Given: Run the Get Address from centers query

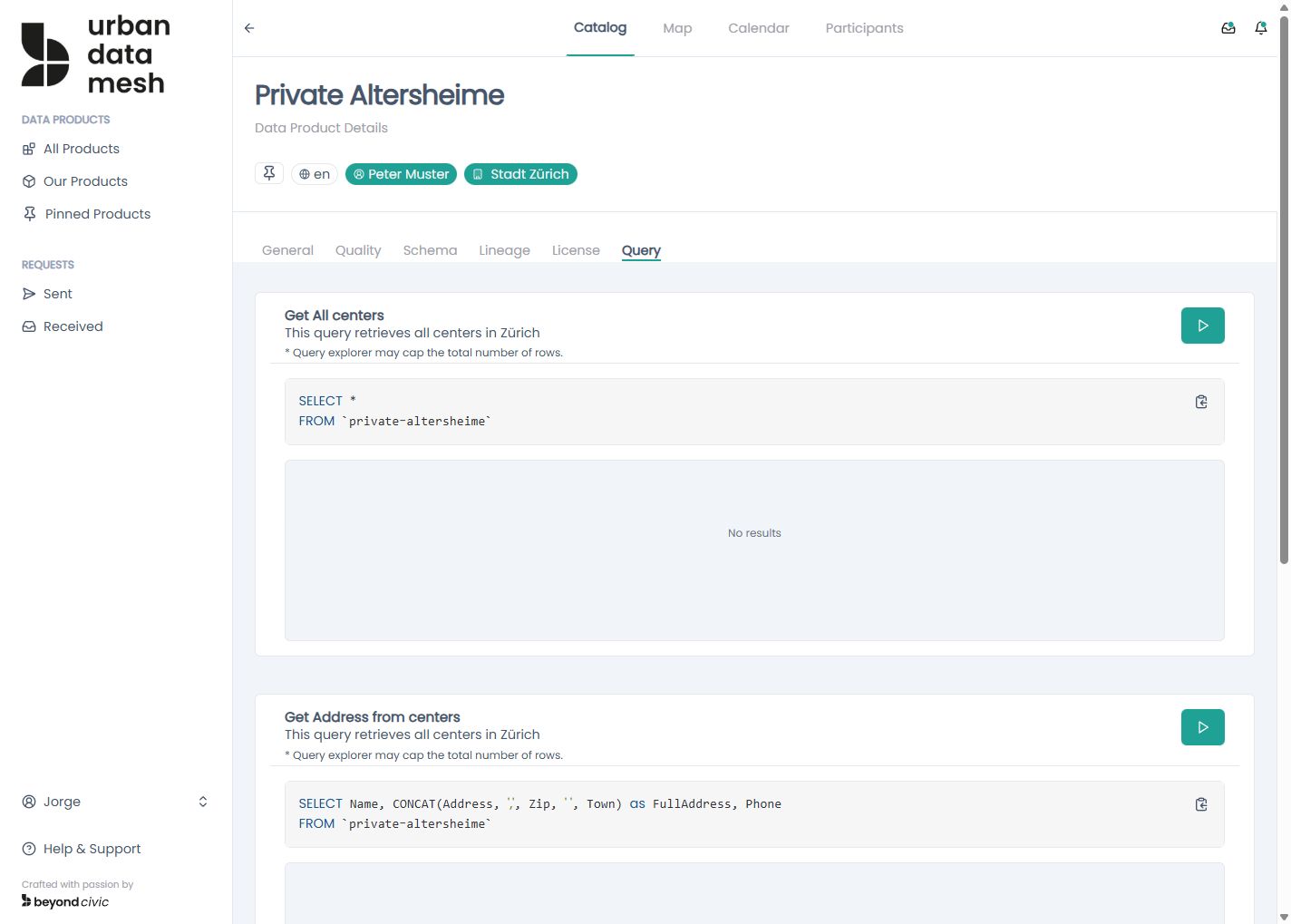Looking at the screenshot, I should coord(1202,727).
